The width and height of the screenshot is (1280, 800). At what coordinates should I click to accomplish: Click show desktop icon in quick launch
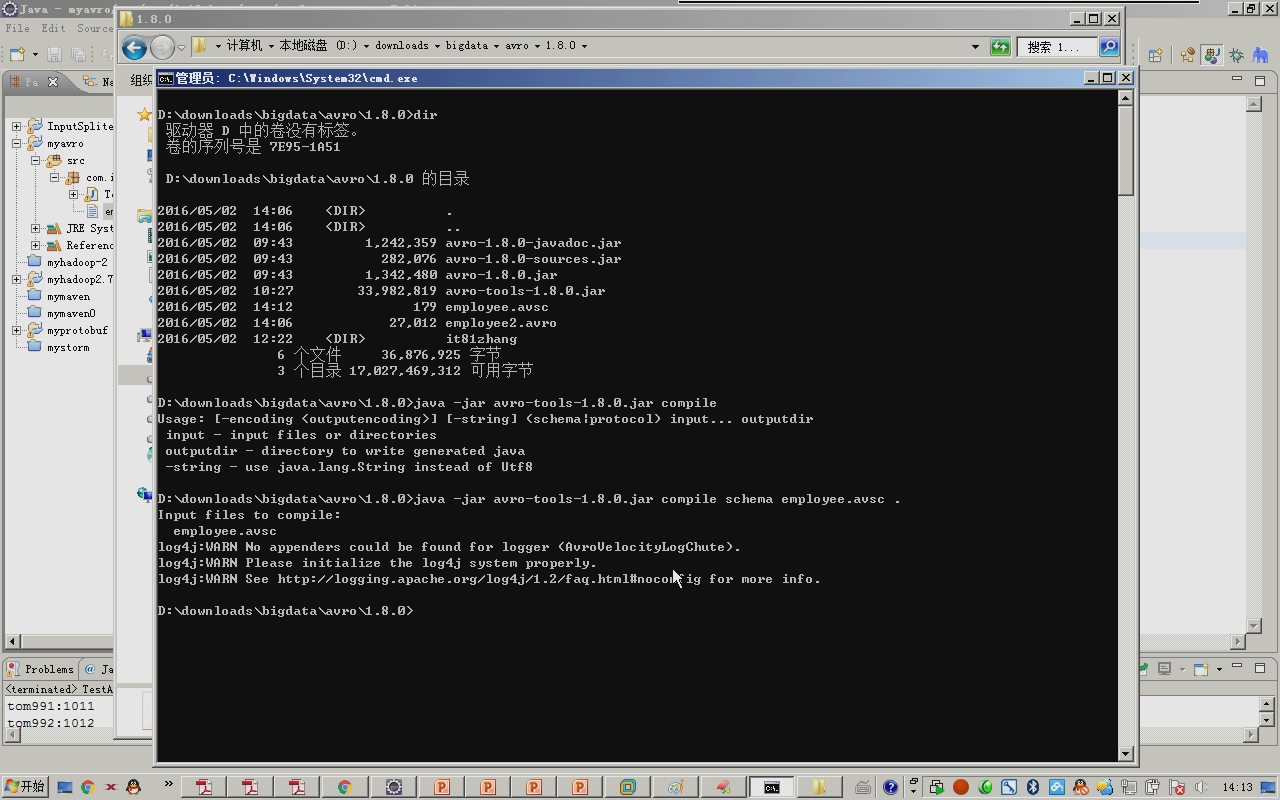coord(65,787)
